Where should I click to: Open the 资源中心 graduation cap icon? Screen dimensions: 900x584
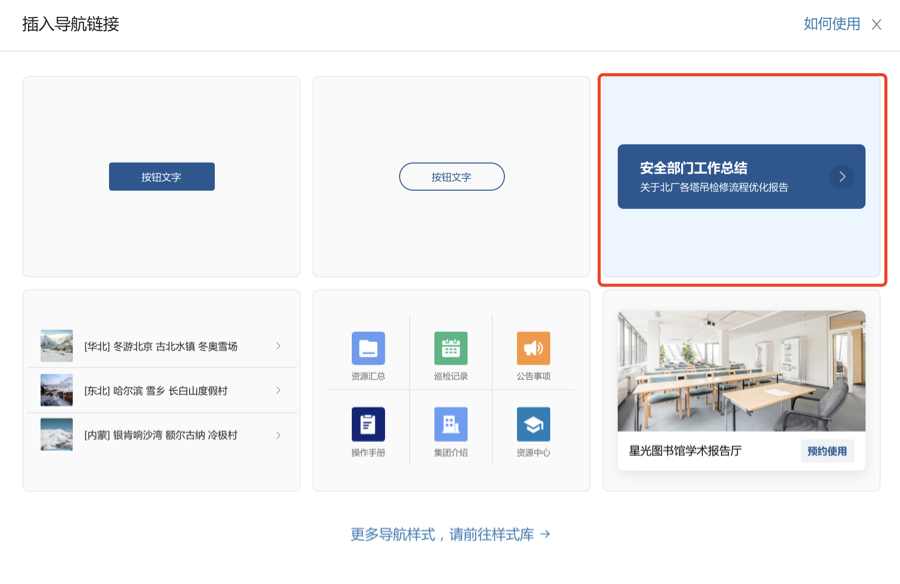[x=533, y=424]
